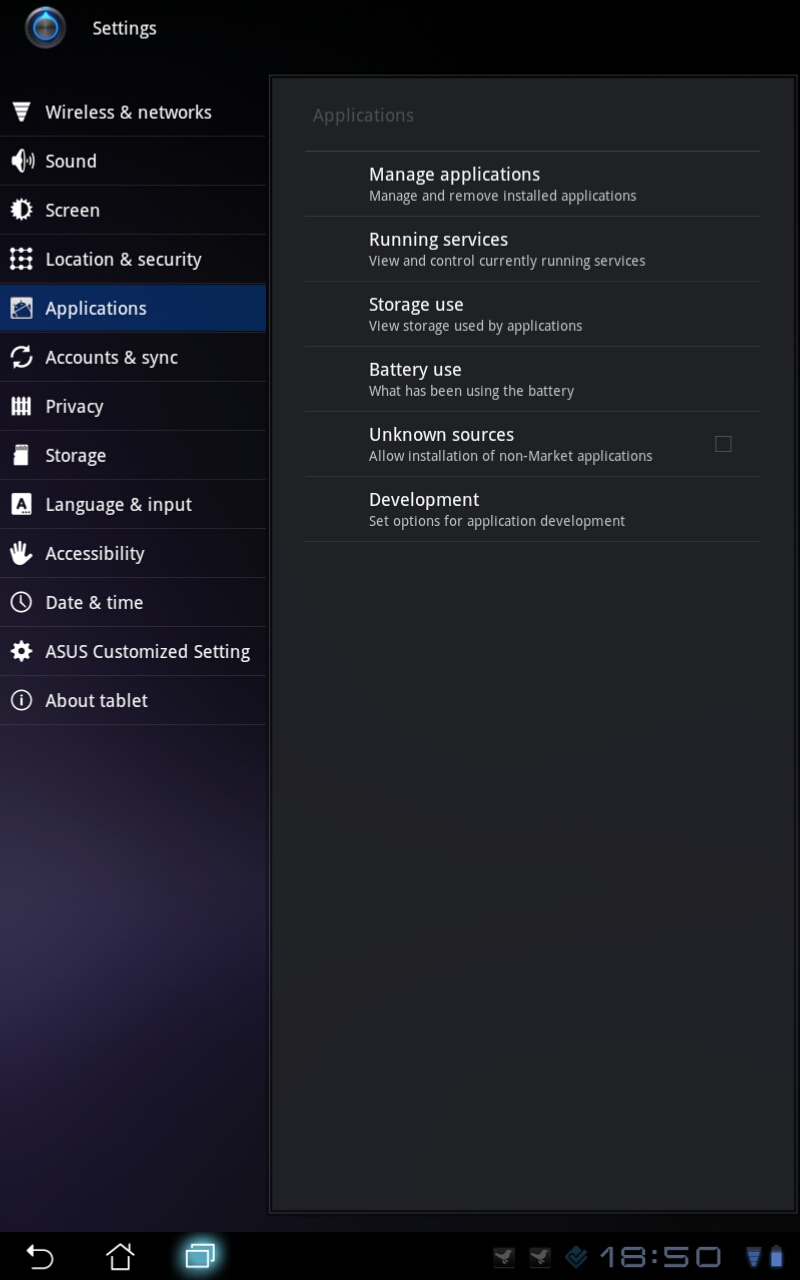This screenshot has height=1280, width=800.
Task: Open Accounts & sync settings
Action: pos(133,357)
